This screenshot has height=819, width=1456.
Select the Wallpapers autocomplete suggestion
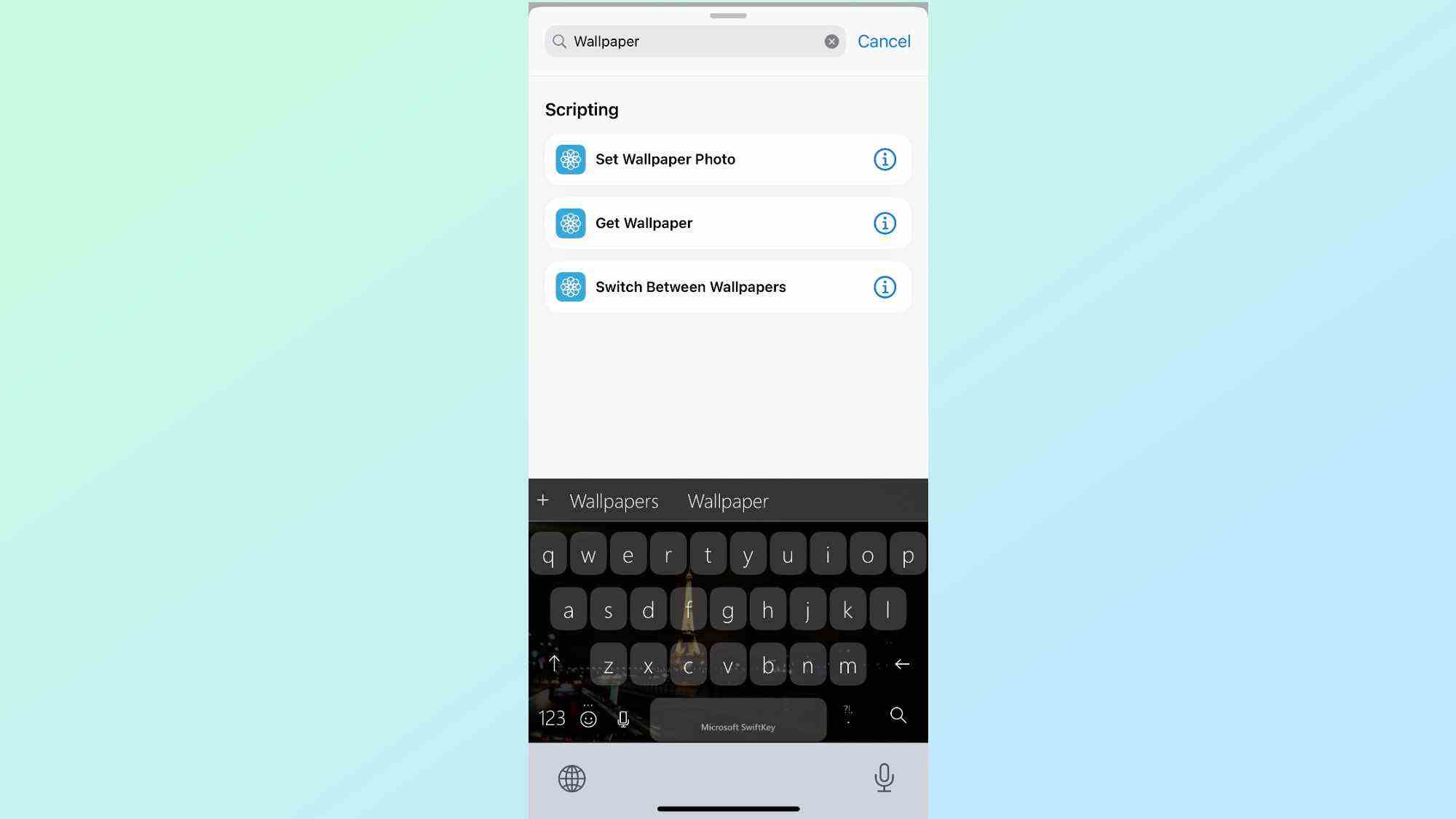tap(613, 500)
